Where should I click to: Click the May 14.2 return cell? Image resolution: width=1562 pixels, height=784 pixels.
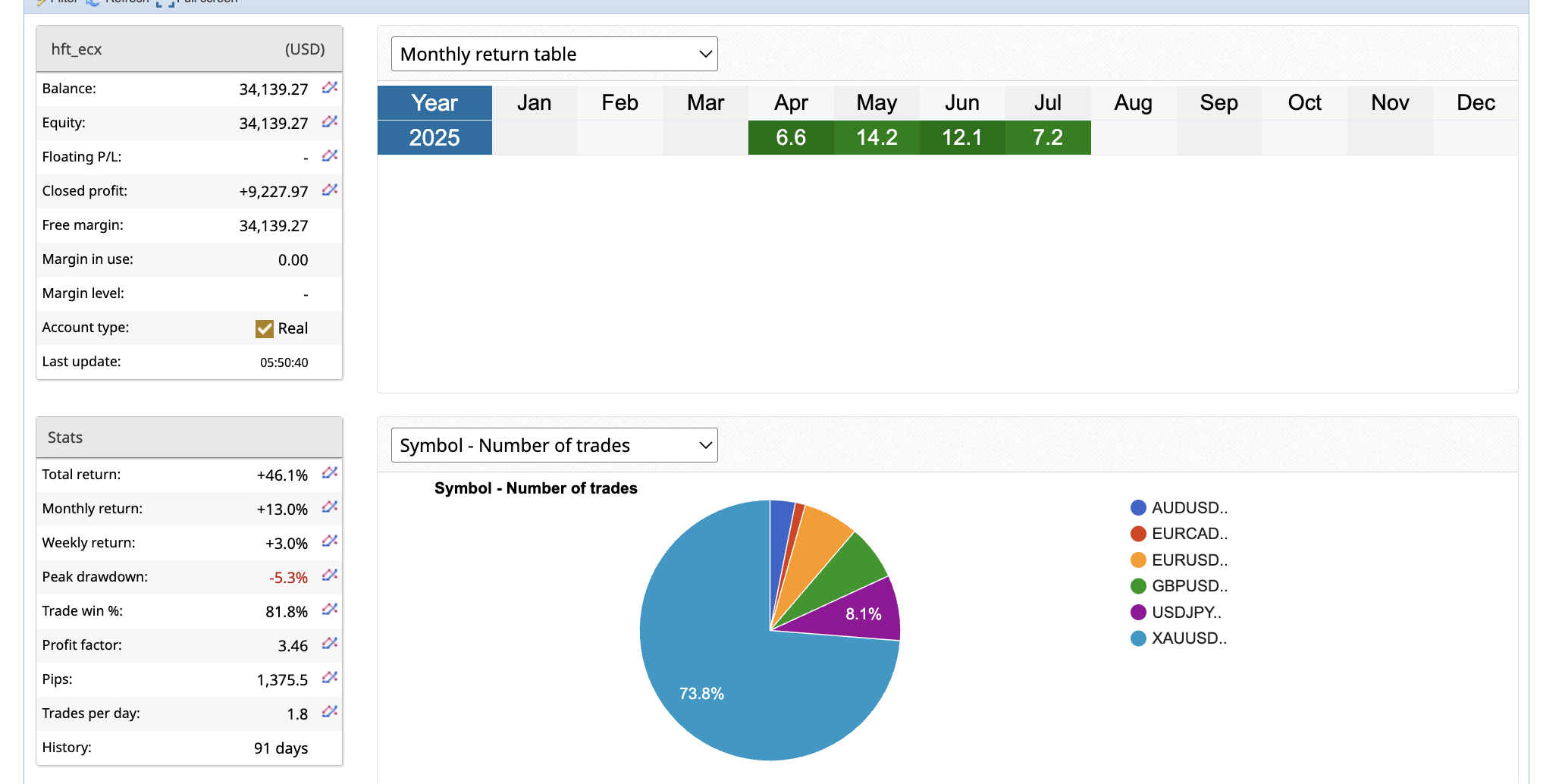pyautogui.click(x=877, y=138)
